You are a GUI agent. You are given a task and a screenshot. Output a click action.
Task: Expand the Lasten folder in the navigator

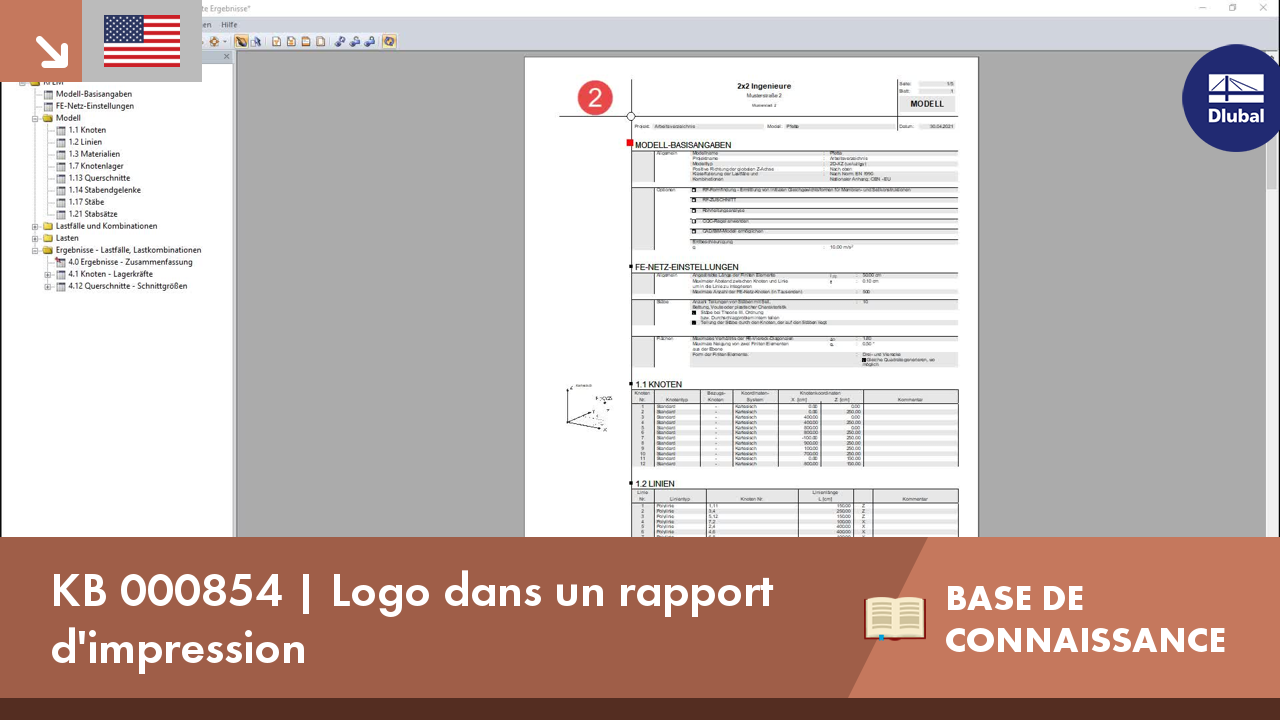coord(34,237)
